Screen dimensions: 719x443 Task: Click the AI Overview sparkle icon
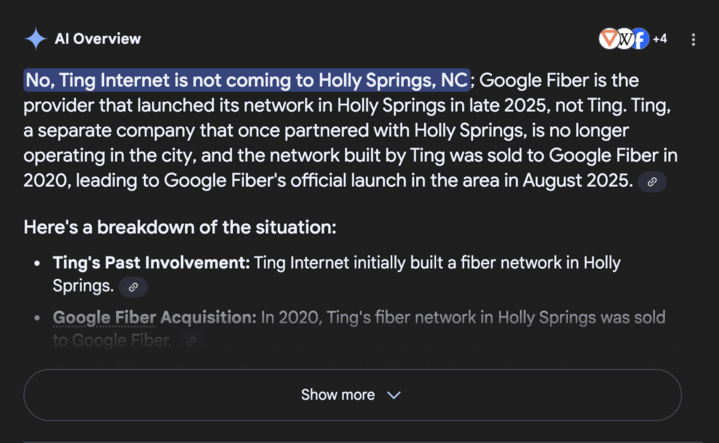pyautogui.click(x=35, y=39)
